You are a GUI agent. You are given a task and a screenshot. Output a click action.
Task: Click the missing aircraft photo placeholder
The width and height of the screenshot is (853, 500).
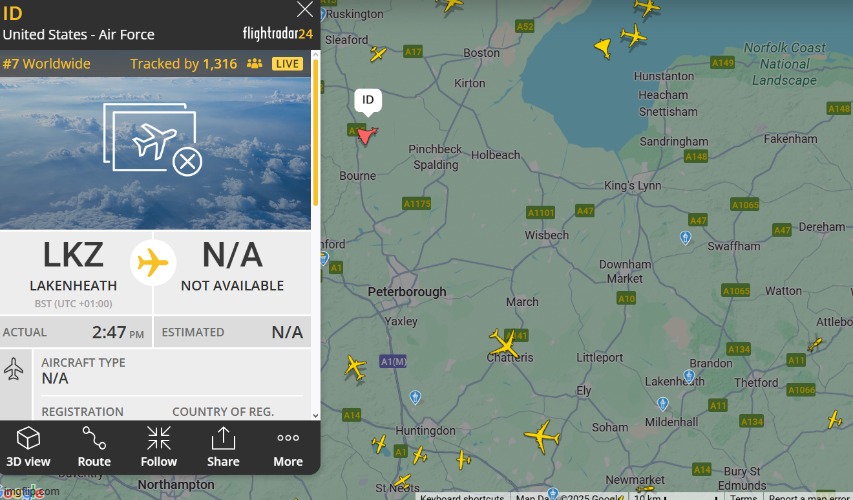(x=158, y=141)
